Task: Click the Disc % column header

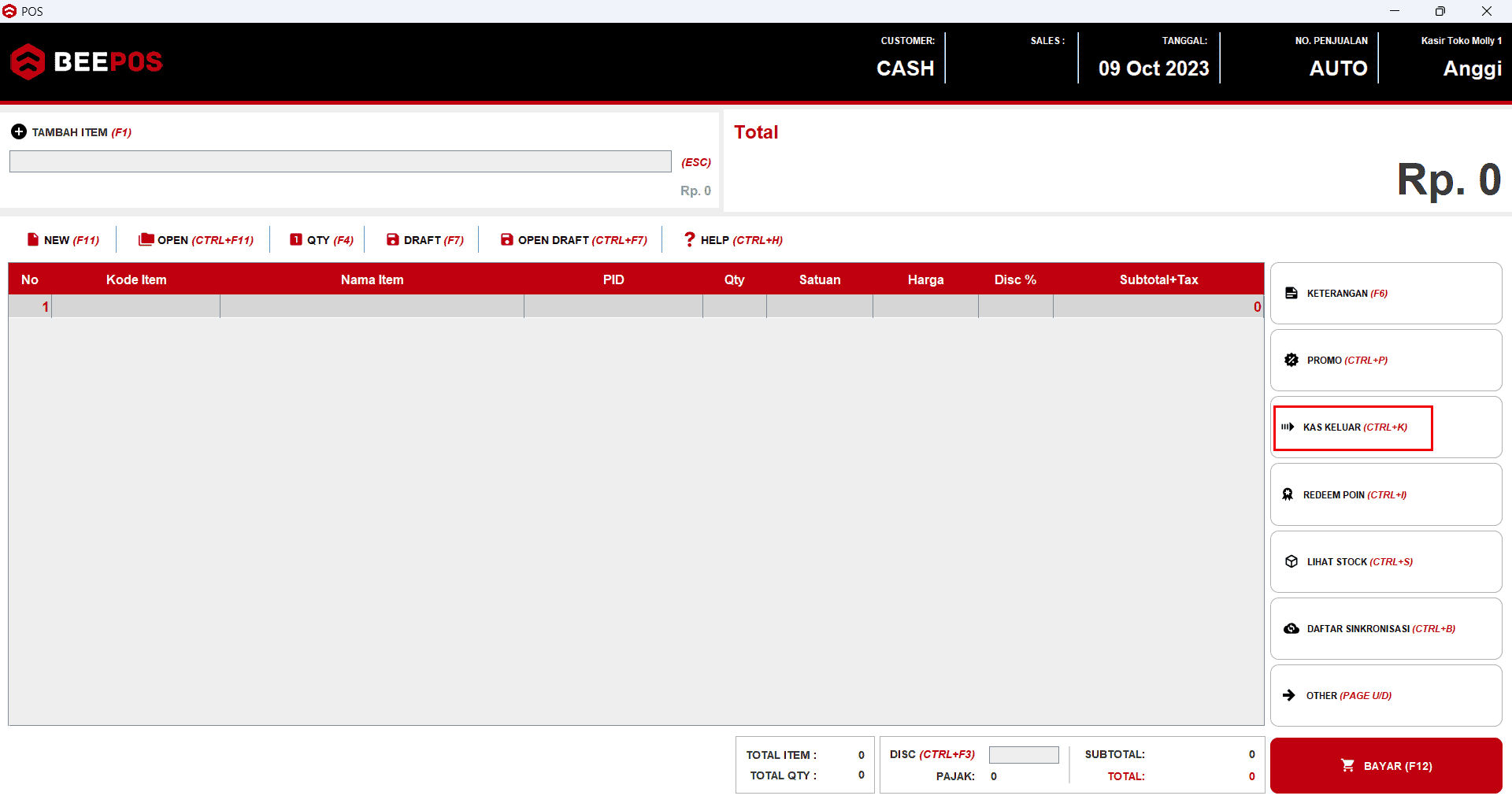Action: coord(1015,279)
